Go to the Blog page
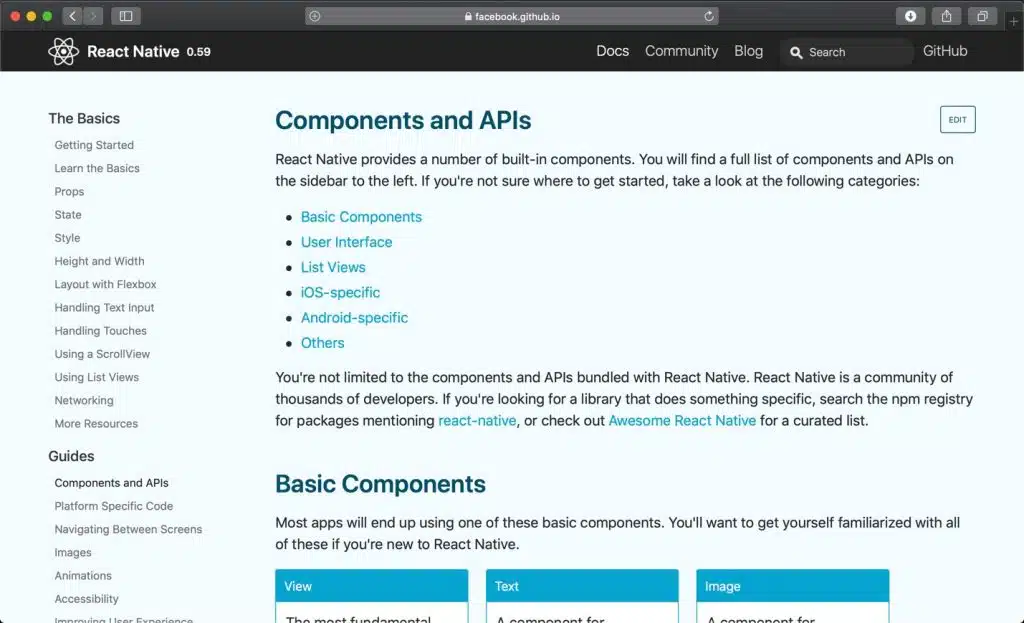This screenshot has width=1024, height=623. pyautogui.click(x=748, y=51)
